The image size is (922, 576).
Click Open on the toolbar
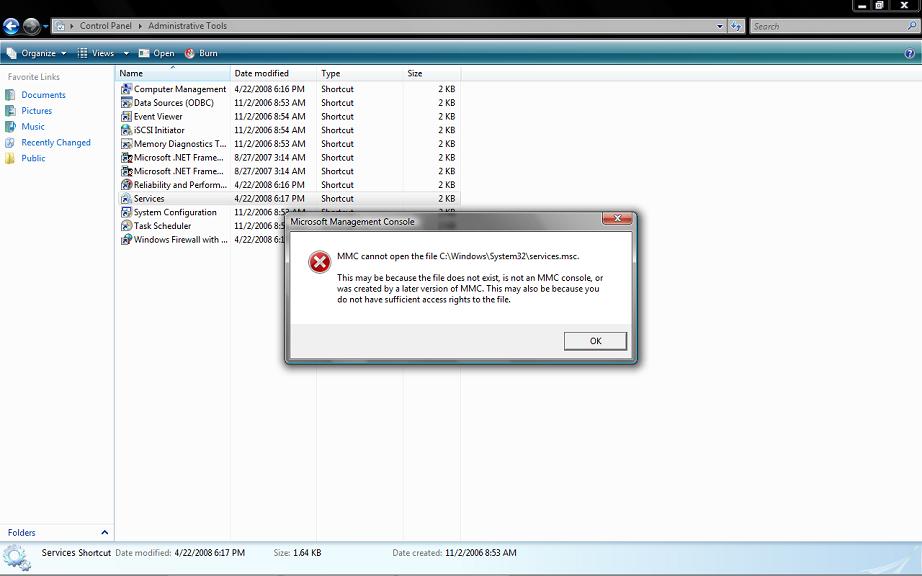(156, 53)
